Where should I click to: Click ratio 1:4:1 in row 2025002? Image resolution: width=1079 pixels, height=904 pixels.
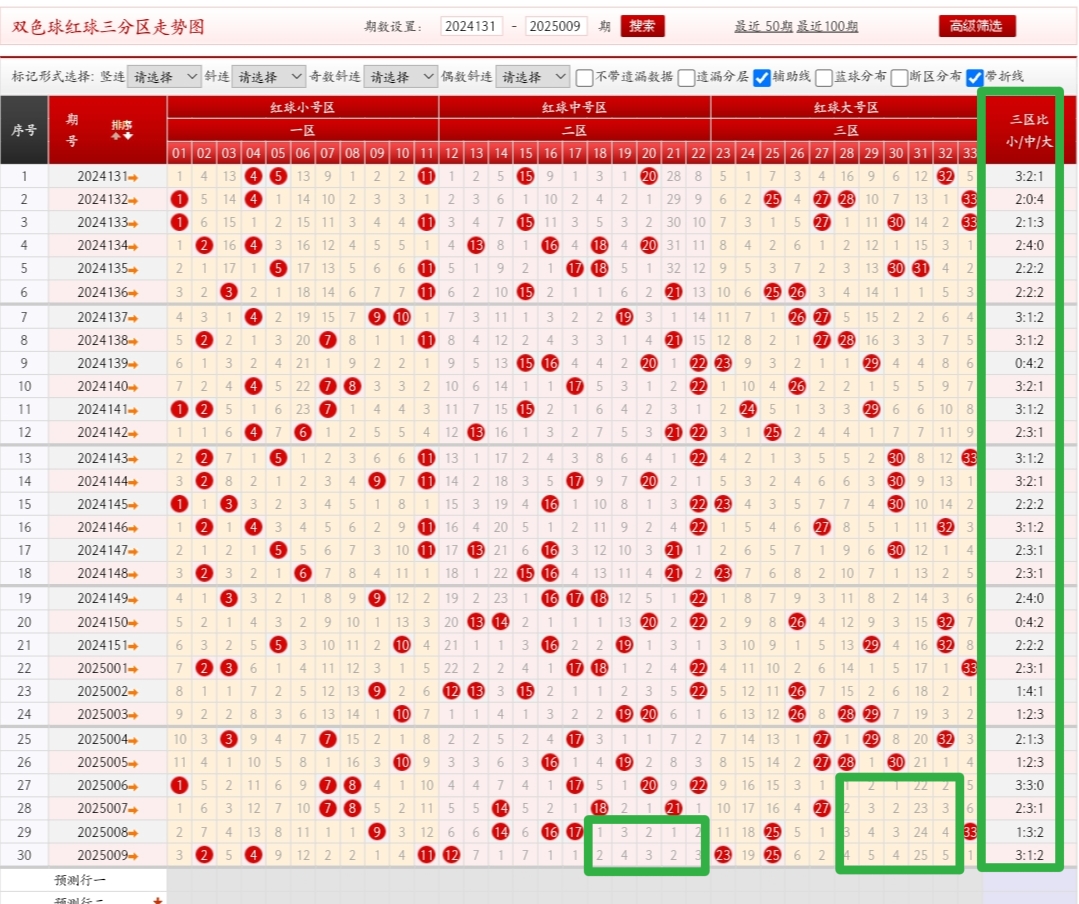(x=1029, y=691)
